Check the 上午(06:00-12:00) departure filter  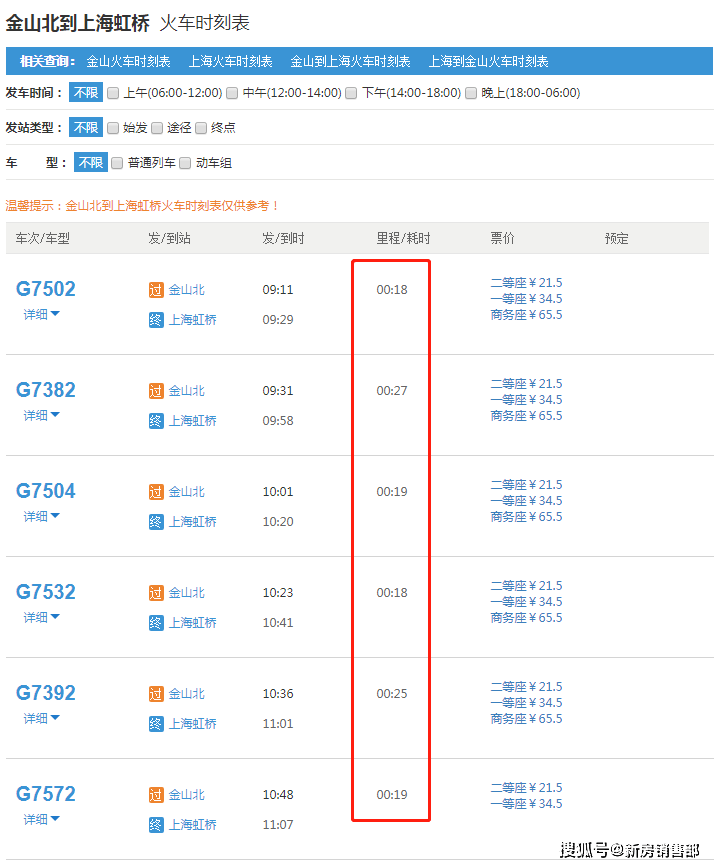point(113,93)
